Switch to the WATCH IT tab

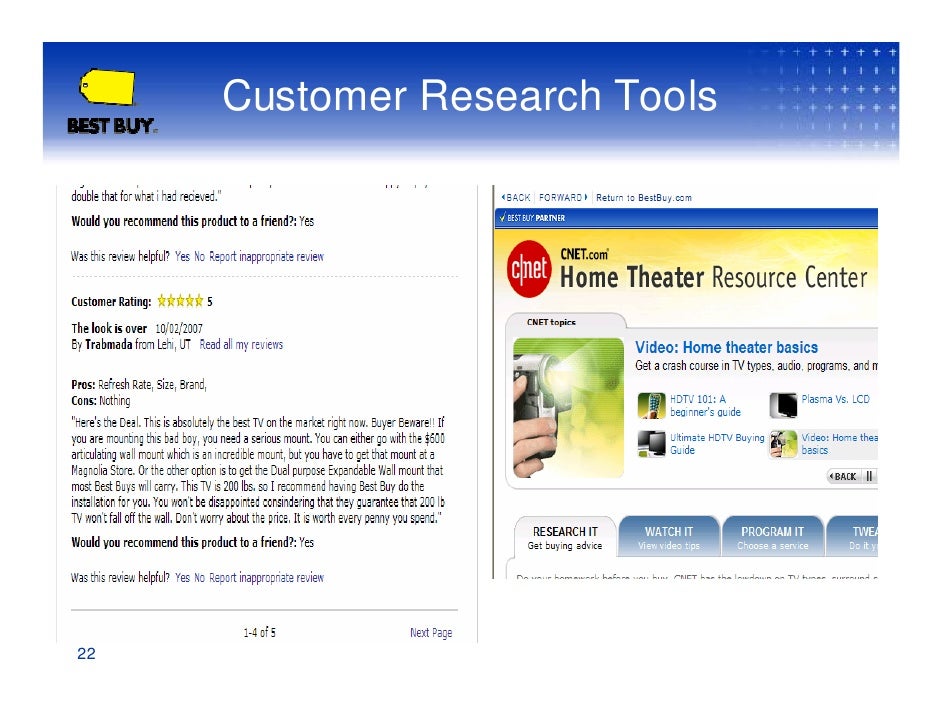pos(669,537)
